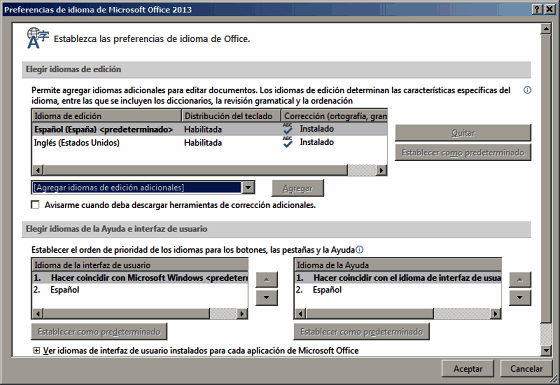Click 'Corrección (ortografía' column header
Viewport: 560px width, 385px height.
click(x=335, y=116)
